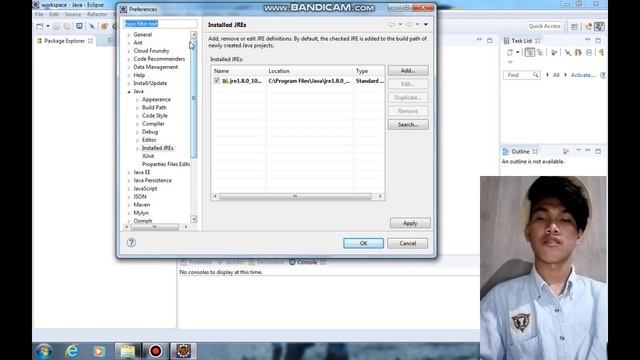Image resolution: width=640 pixels, height=360 pixels.
Task: Click the type filter text field in Preferences
Action: click(x=160, y=24)
